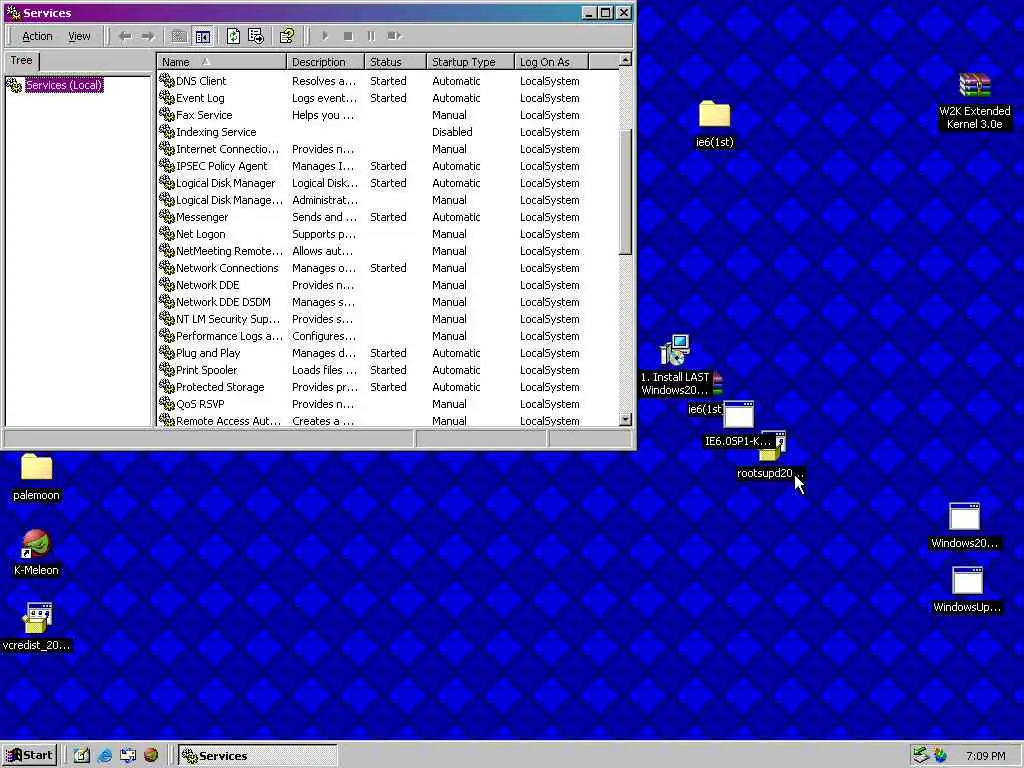Open the Start menu
Image resolution: width=1024 pixels, height=768 pixels.
[30, 756]
